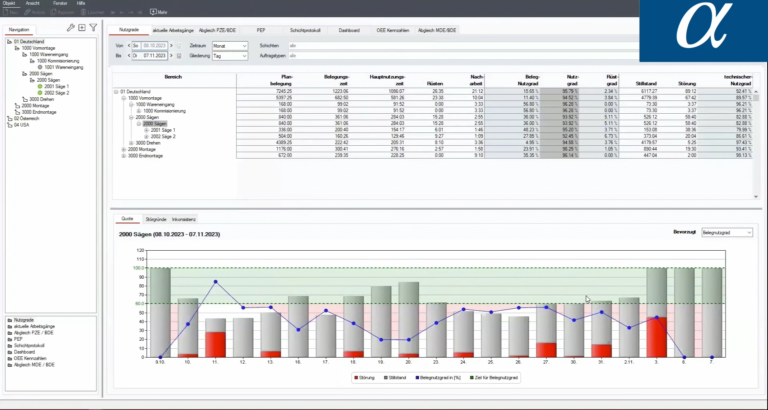Open the Ansicht menu
This screenshot has width=768, height=410.
pyautogui.click(x=36, y=3)
